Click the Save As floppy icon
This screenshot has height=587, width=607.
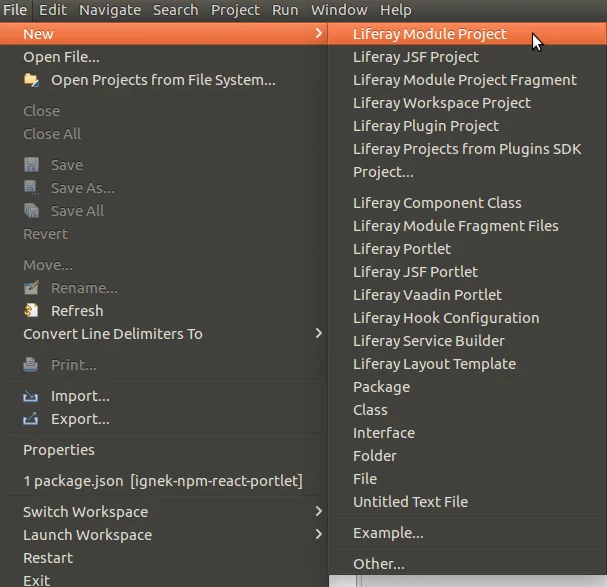click(x=31, y=188)
